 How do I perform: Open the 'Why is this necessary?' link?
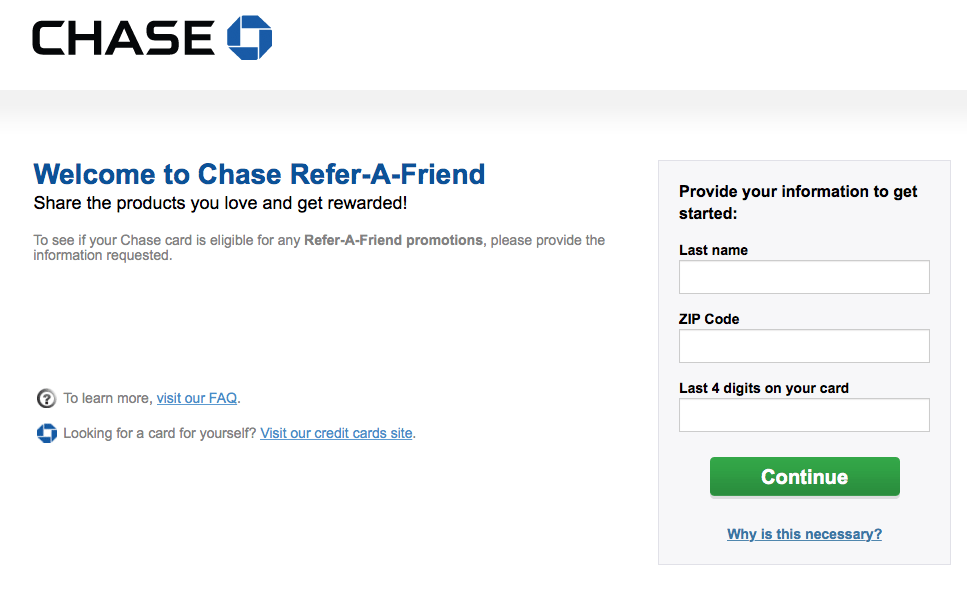pyautogui.click(x=804, y=534)
